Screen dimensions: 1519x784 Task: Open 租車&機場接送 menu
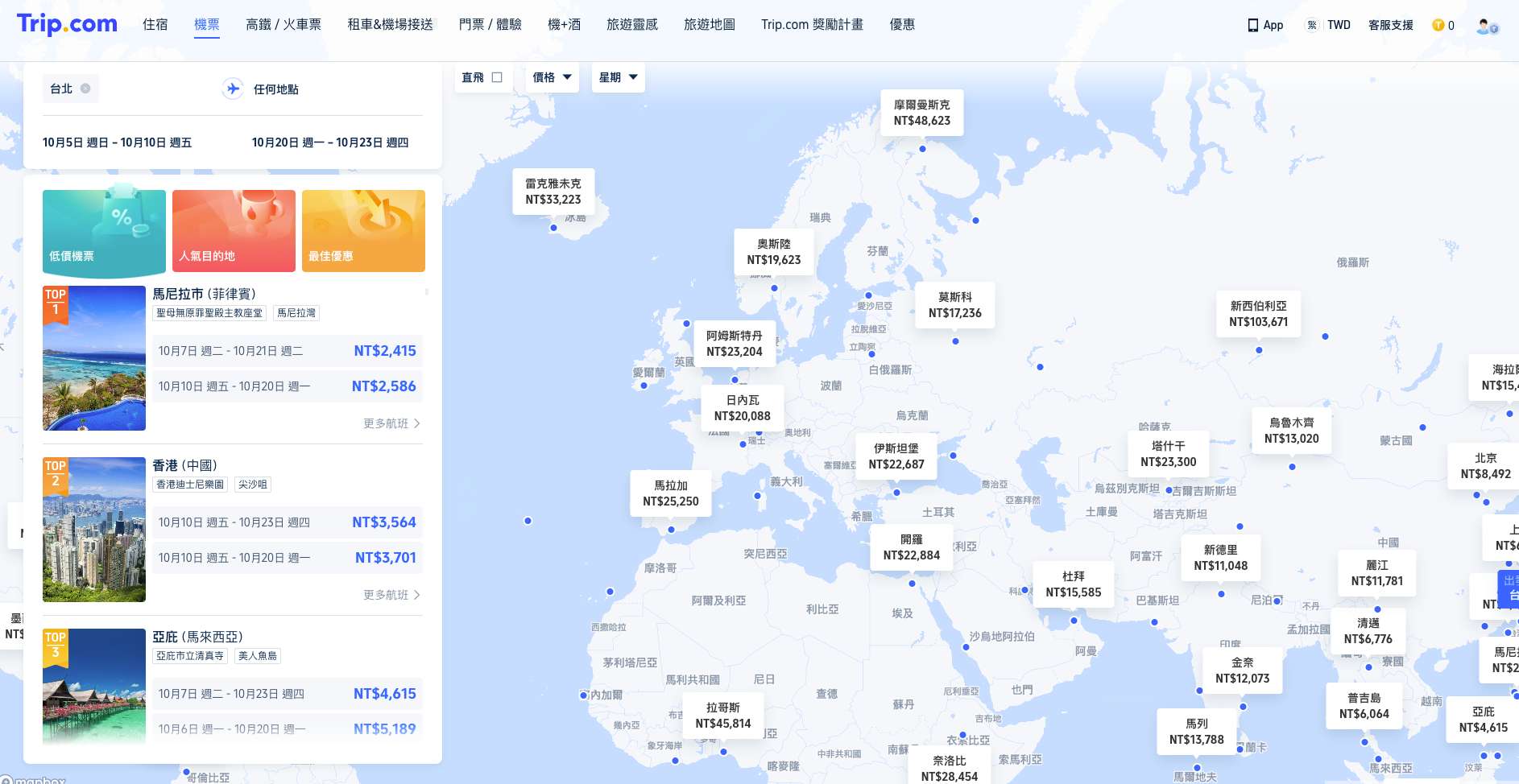(x=390, y=24)
